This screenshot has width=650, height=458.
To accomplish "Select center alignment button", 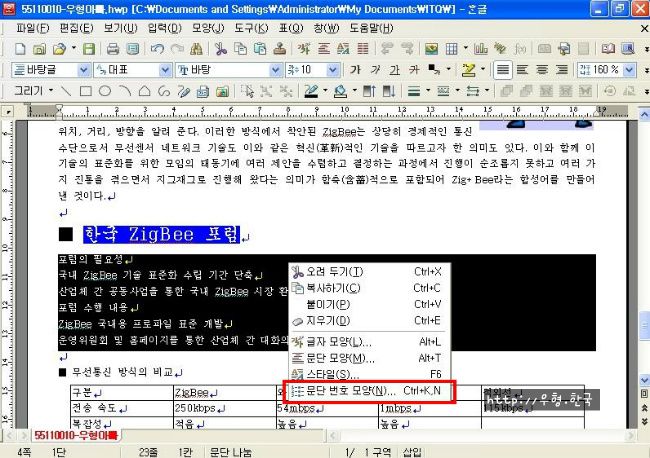I will (x=542, y=70).
